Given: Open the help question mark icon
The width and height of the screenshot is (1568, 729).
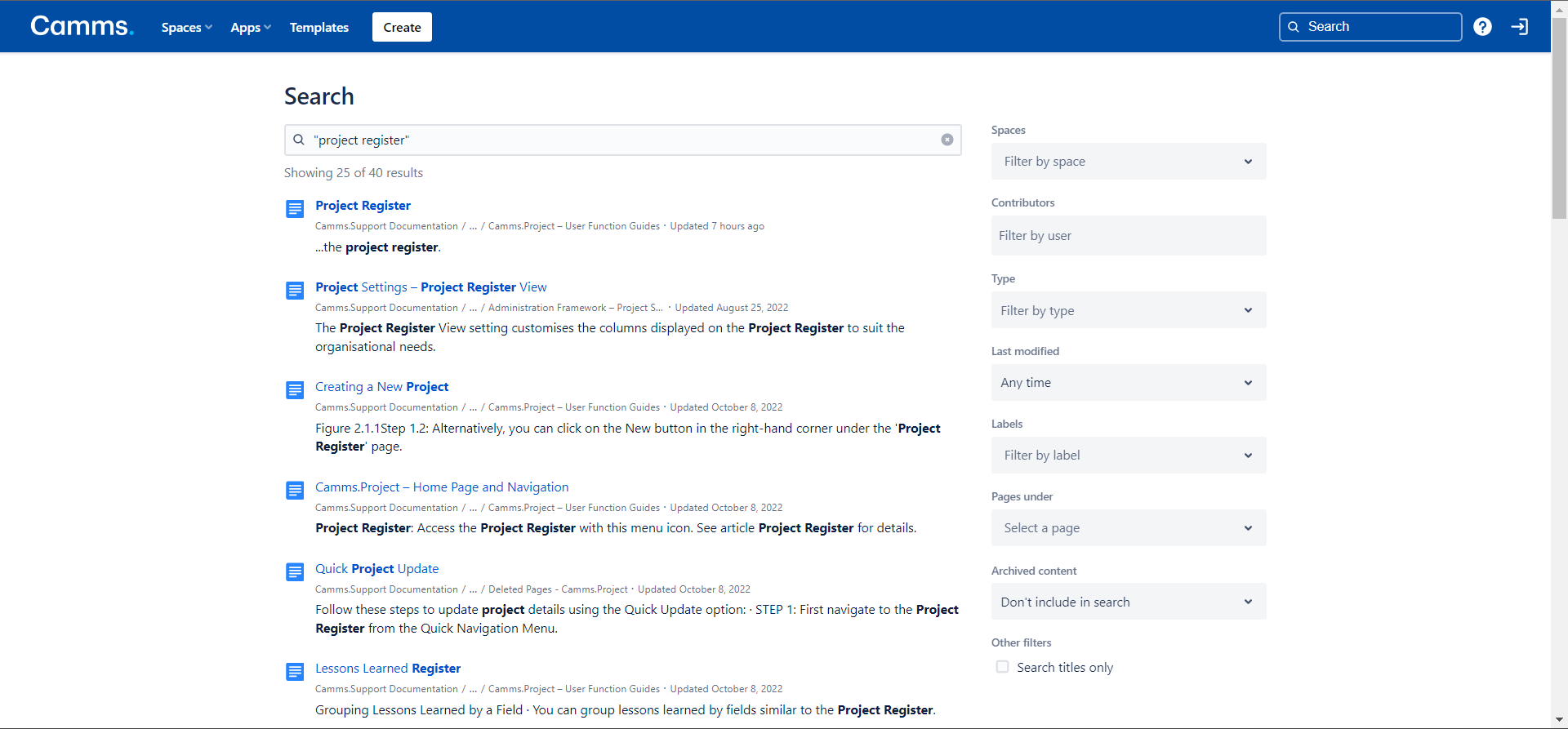Looking at the screenshot, I should click(x=1482, y=27).
